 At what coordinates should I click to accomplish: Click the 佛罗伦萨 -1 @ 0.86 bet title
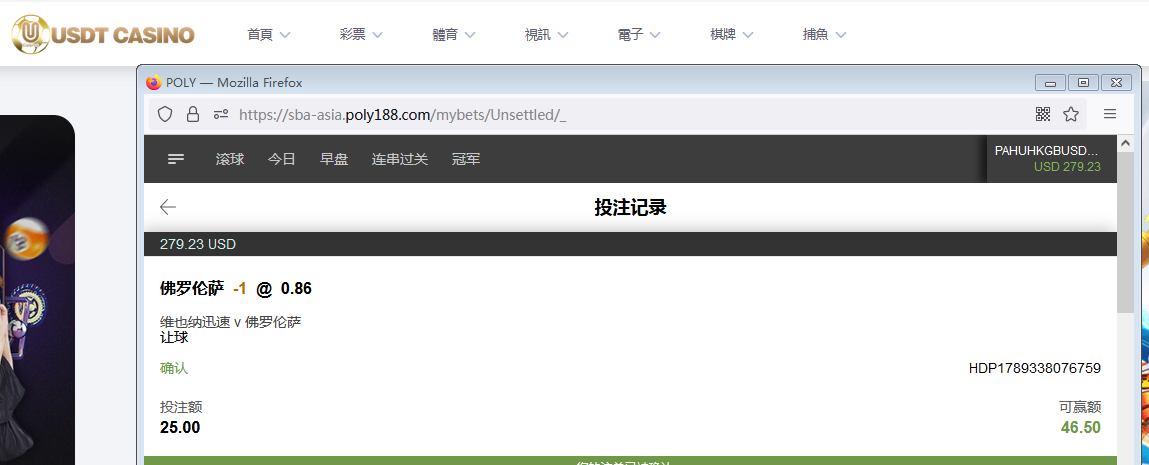(x=236, y=289)
